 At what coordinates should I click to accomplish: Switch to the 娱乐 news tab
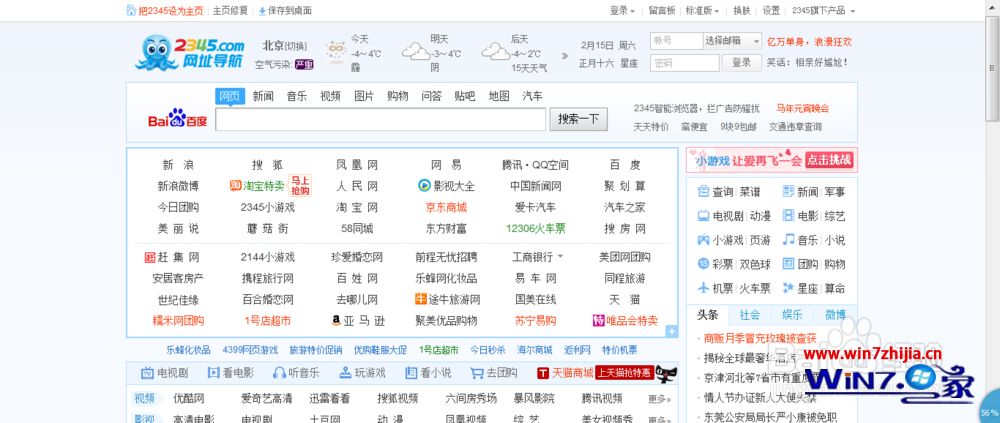pyautogui.click(x=791, y=315)
